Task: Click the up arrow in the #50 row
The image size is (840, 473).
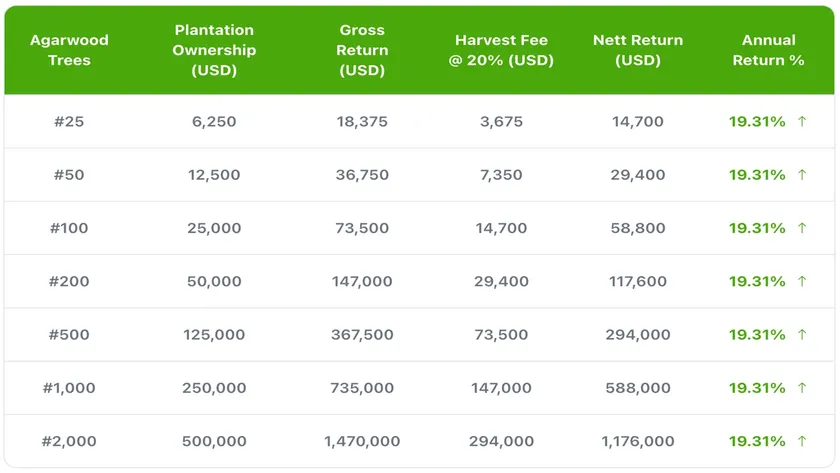Action: (x=802, y=175)
